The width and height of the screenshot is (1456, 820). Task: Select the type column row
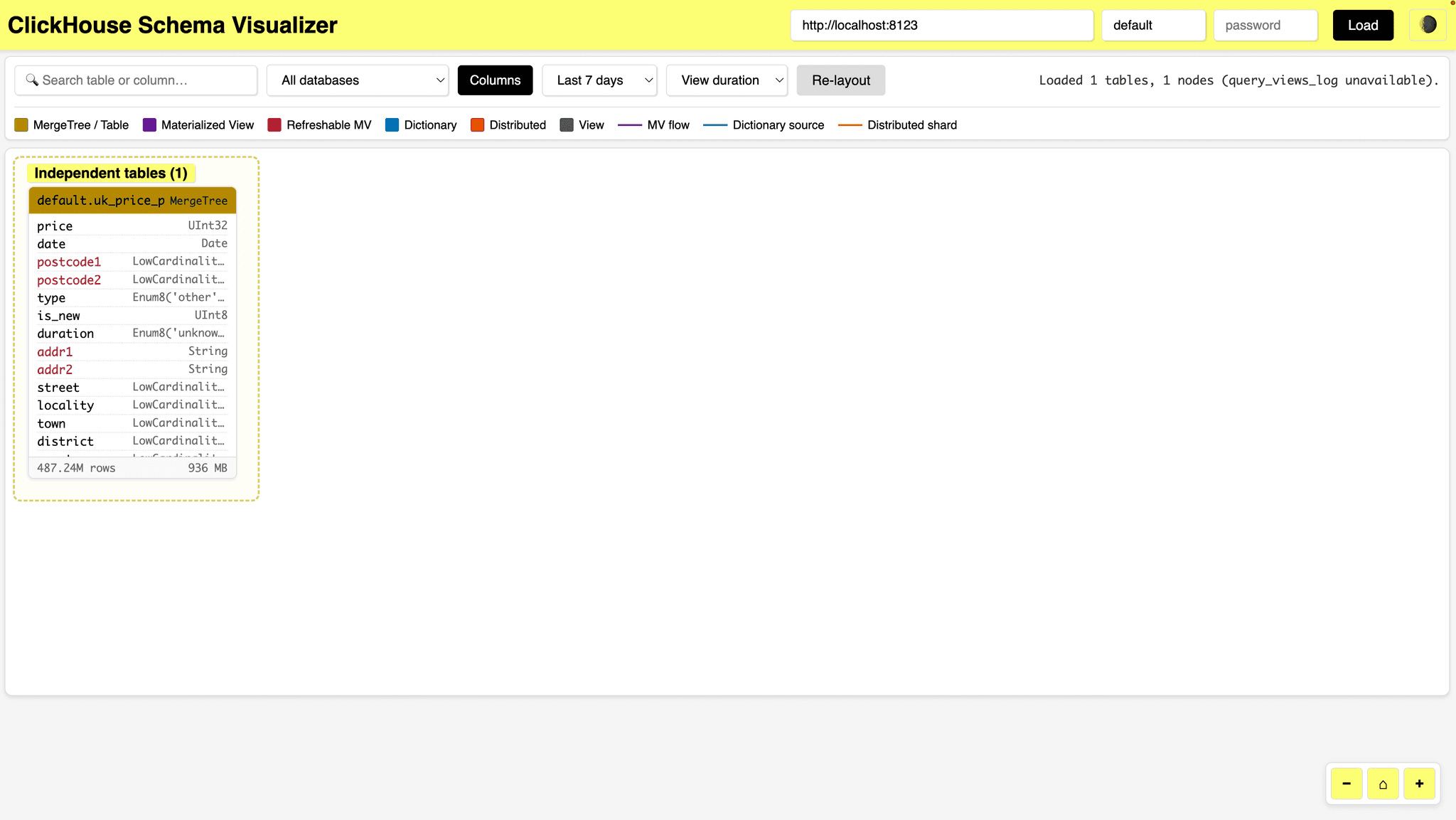[x=132, y=297]
